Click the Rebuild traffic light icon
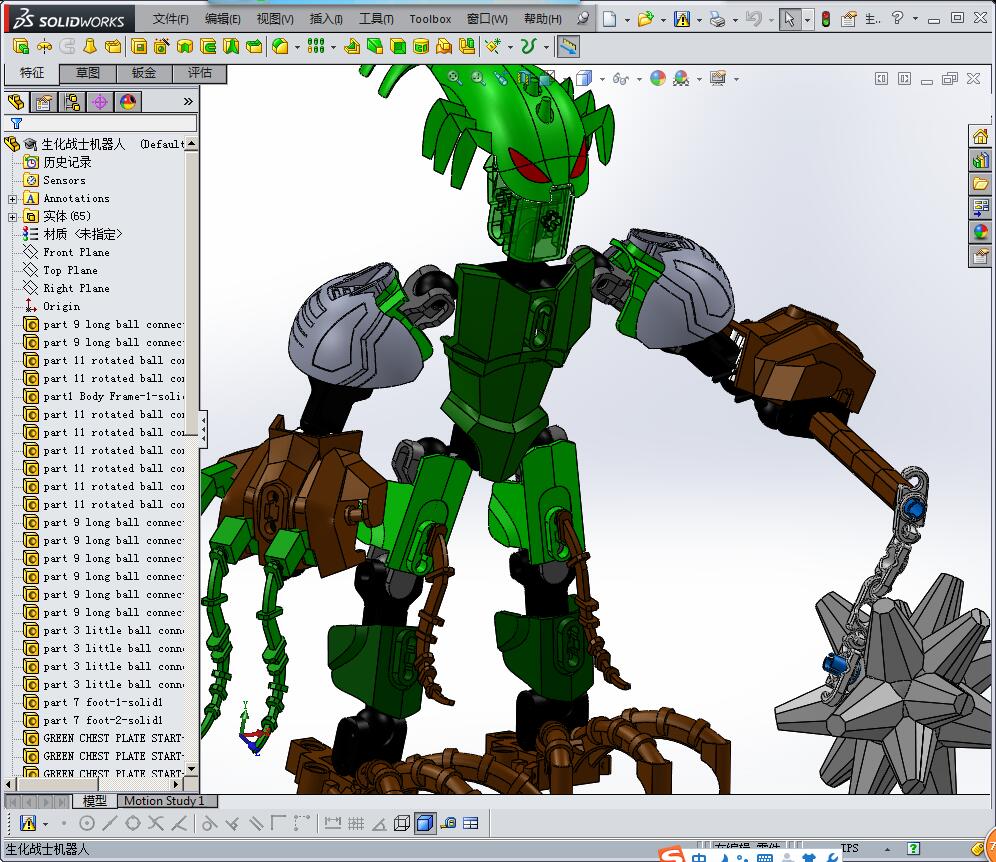 tap(826, 19)
